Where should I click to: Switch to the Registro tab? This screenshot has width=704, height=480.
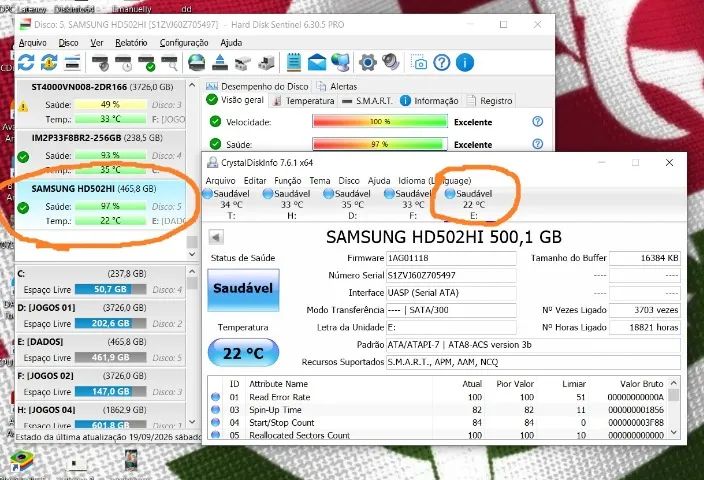490,101
